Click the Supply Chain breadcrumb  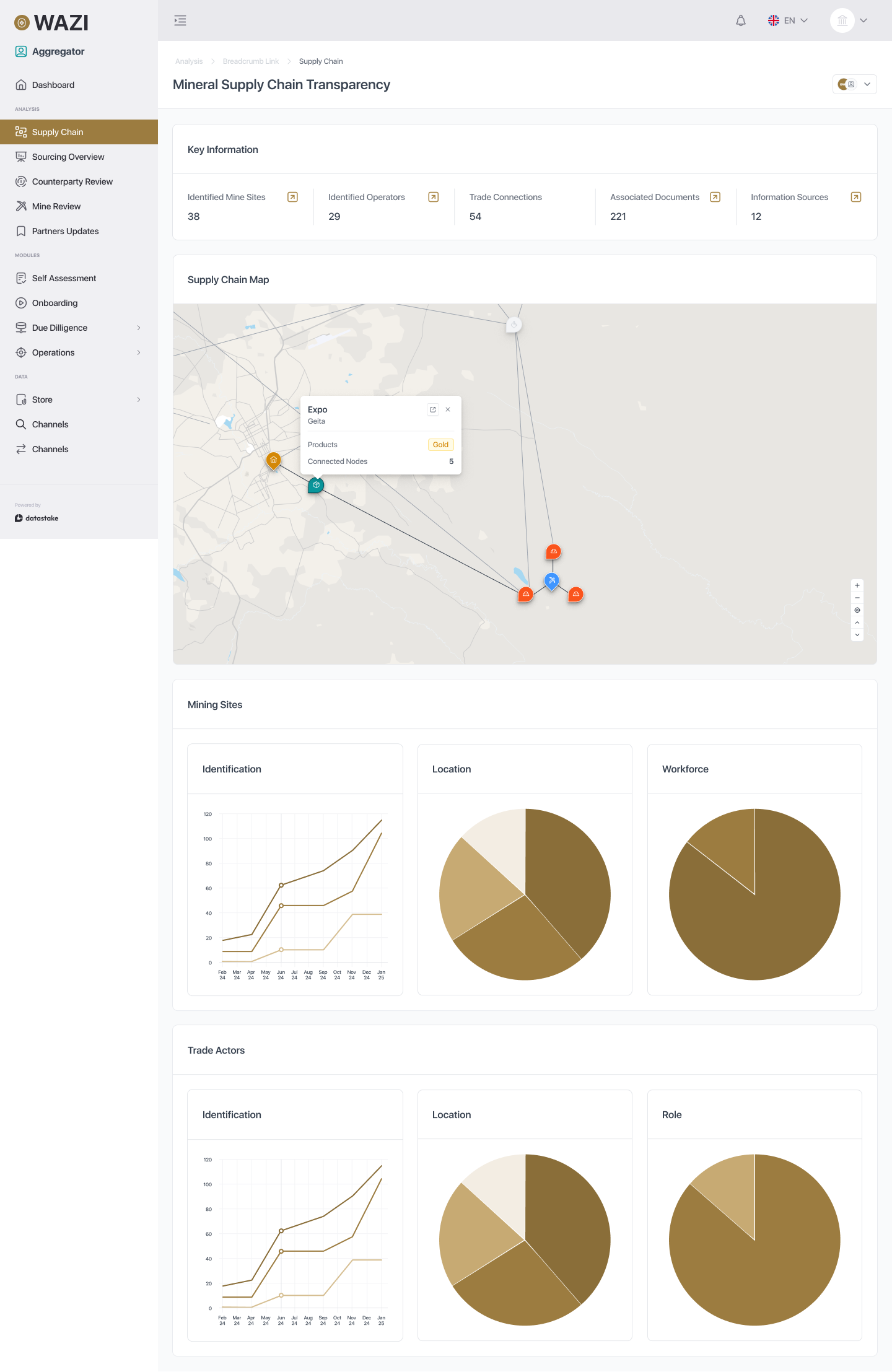(x=321, y=61)
